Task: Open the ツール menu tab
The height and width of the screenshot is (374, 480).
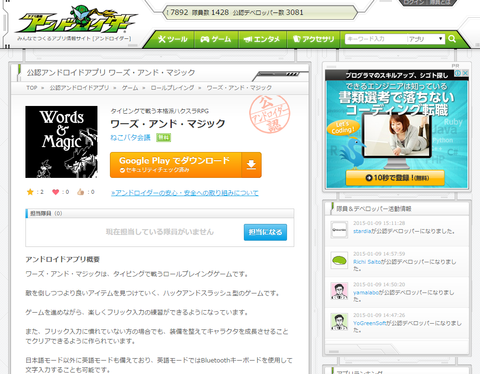Action: coord(173,39)
